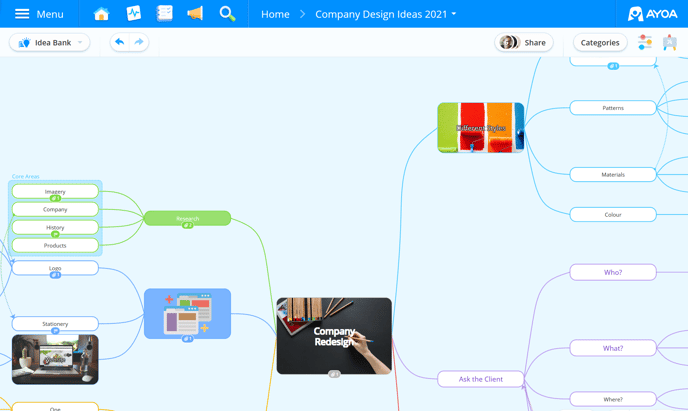The image size is (688, 411).
Task: Open attachment badge under blue image branch
Action: tap(187, 339)
